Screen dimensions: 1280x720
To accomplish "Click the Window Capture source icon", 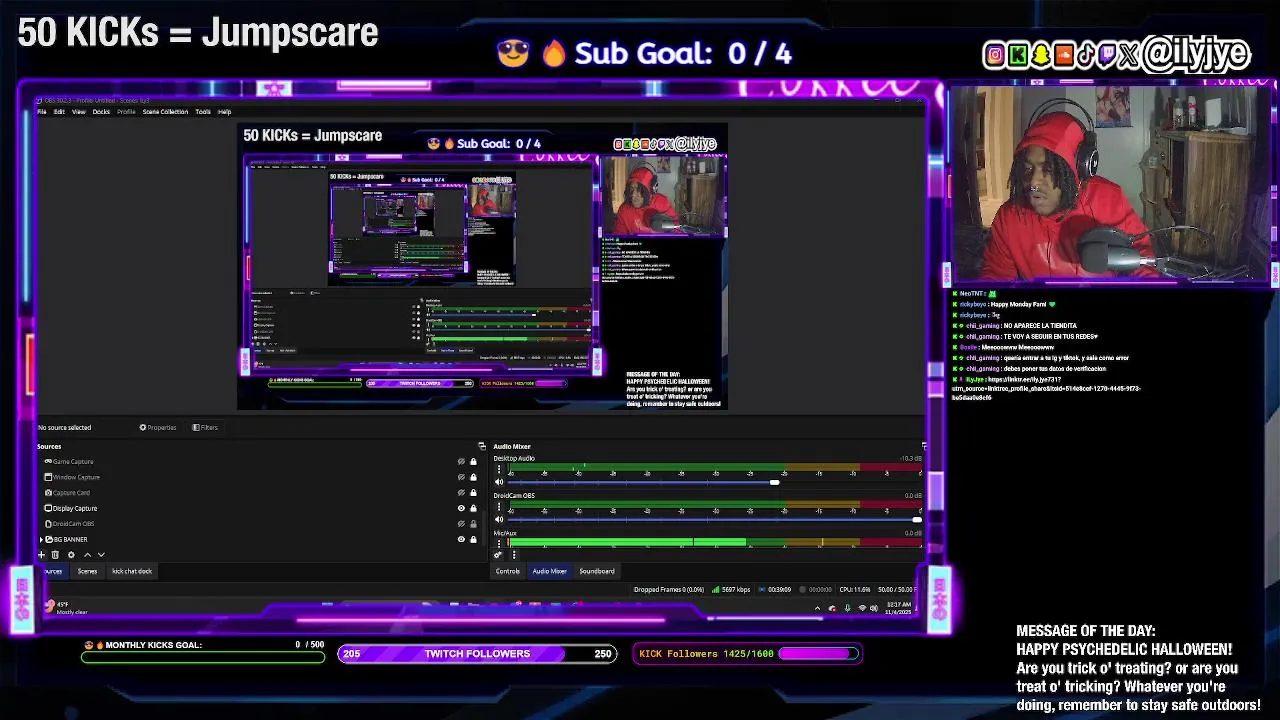I will coord(48,477).
